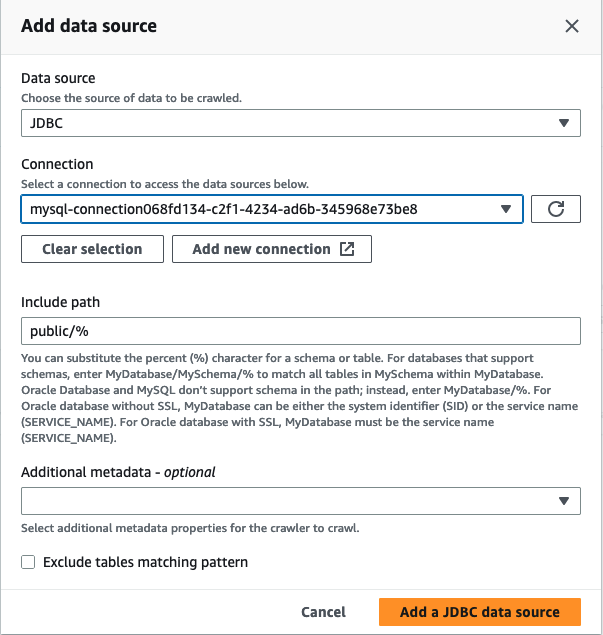The image size is (603, 635).
Task: Click the Include path field label
Action: 61,302
